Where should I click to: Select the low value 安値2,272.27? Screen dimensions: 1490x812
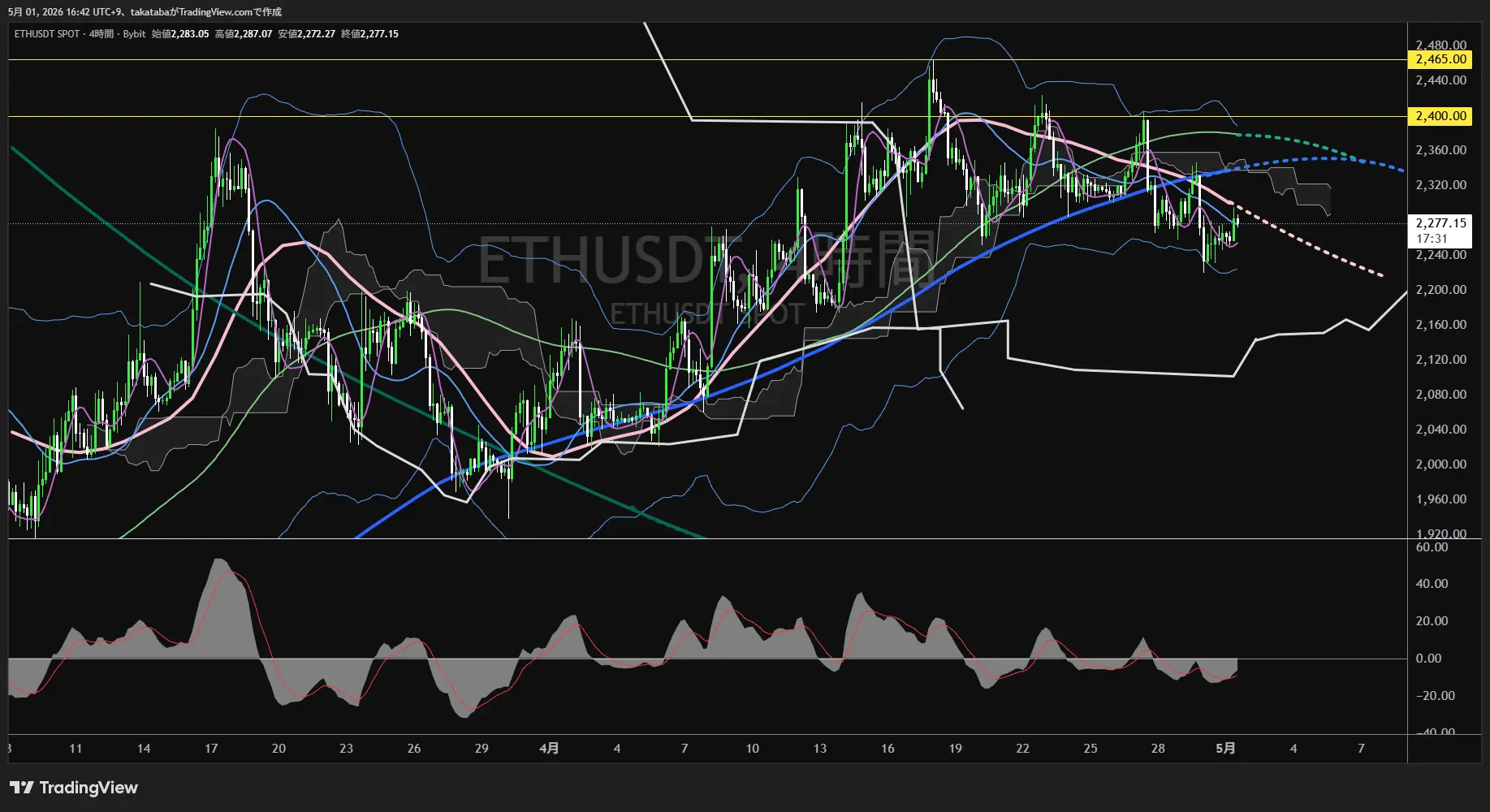[307, 34]
